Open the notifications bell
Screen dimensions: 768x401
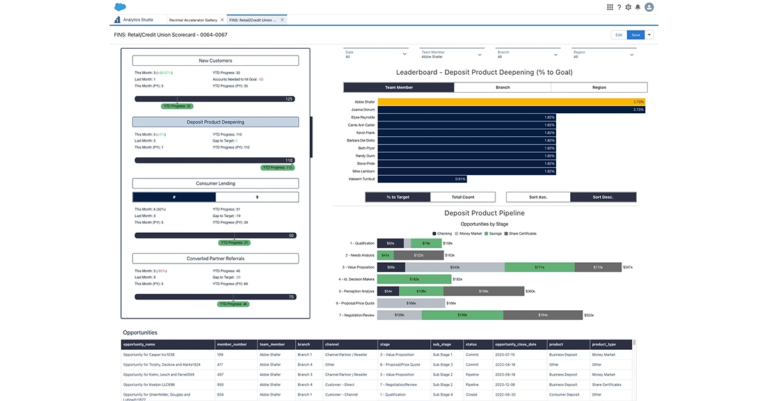(x=638, y=7)
